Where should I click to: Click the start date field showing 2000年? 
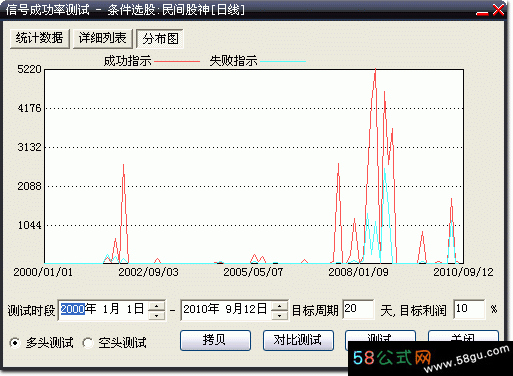click(x=103, y=310)
